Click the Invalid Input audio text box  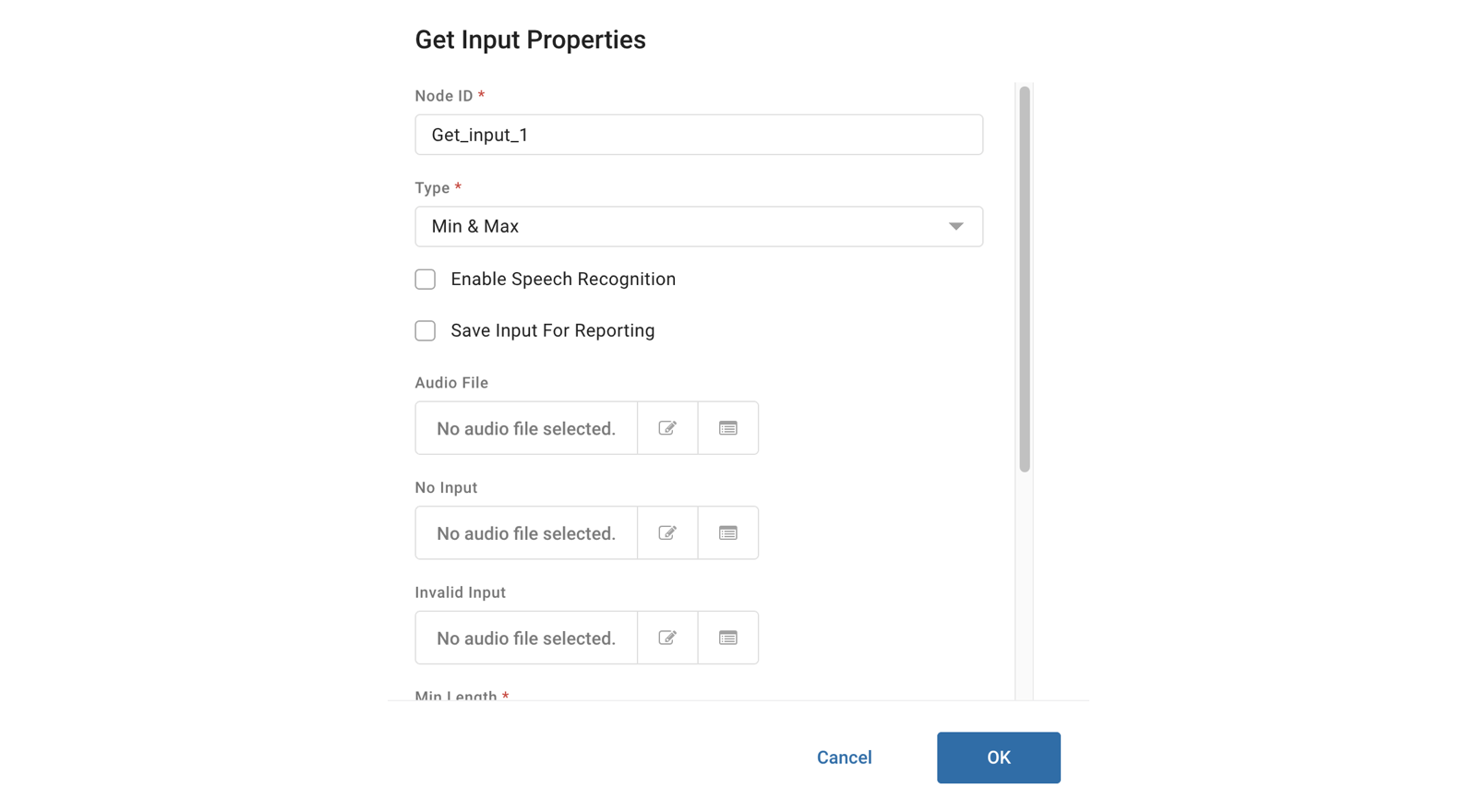[526, 638]
